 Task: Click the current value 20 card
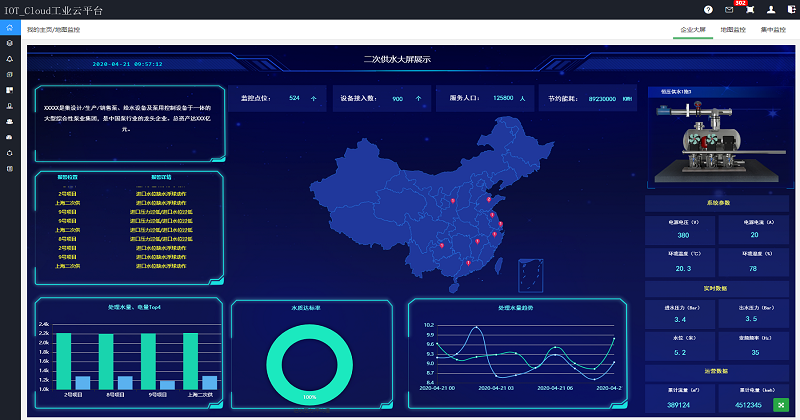tap(754, 230)
